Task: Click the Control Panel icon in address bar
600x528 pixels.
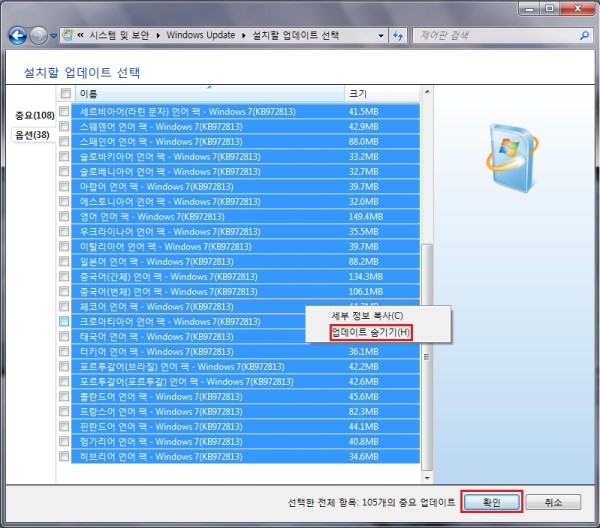Action: tap(68, 35)
